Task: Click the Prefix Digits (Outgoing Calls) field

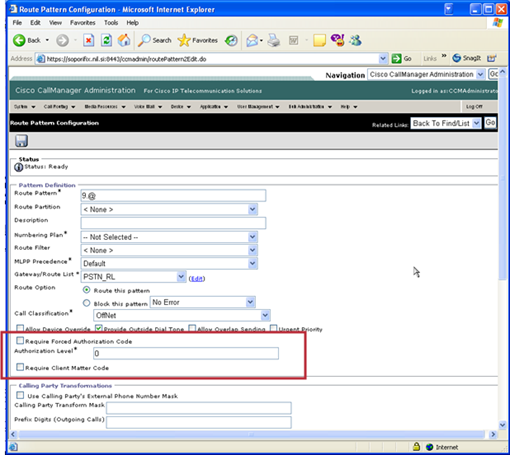Action: (x=199, y=422)
